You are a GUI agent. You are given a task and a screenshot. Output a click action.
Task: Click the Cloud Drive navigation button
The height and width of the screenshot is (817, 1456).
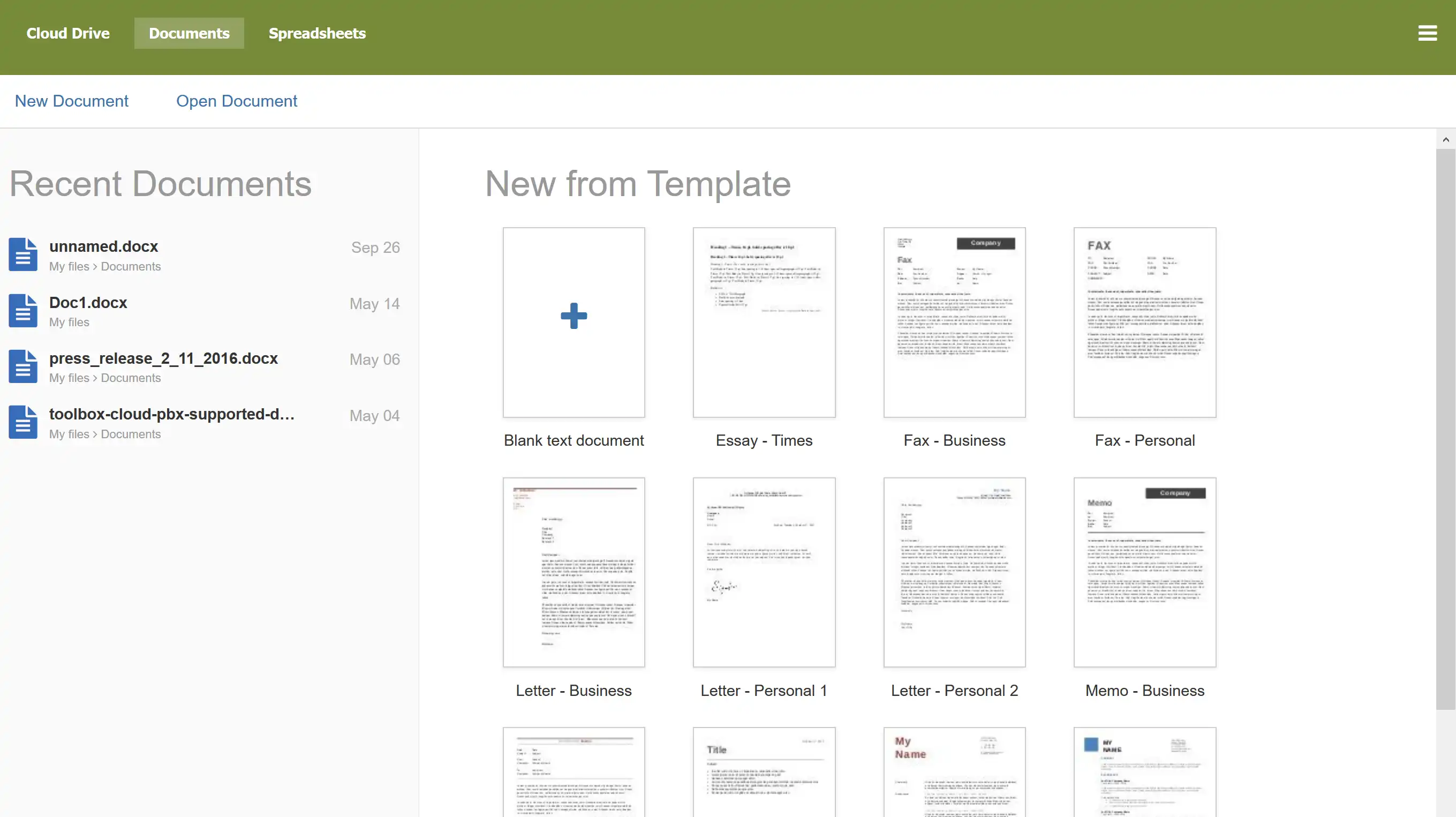tap(68, 33)
